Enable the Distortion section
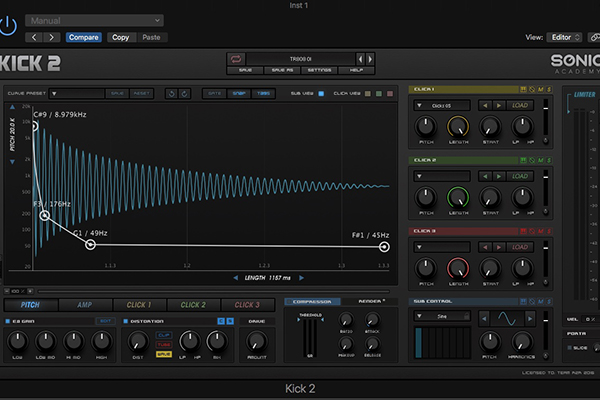This screenshot has width=600, height=400. 126,321
